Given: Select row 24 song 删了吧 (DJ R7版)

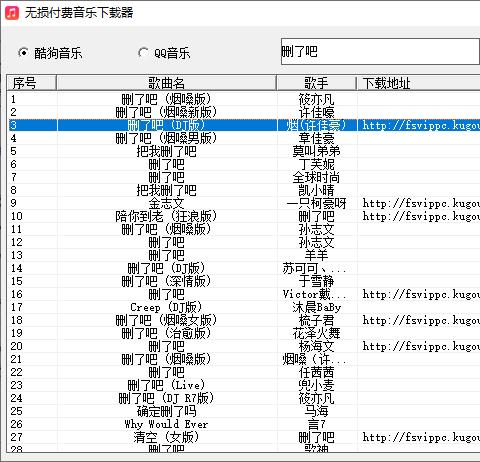Looking at the screenshot, I should (166, 398).
